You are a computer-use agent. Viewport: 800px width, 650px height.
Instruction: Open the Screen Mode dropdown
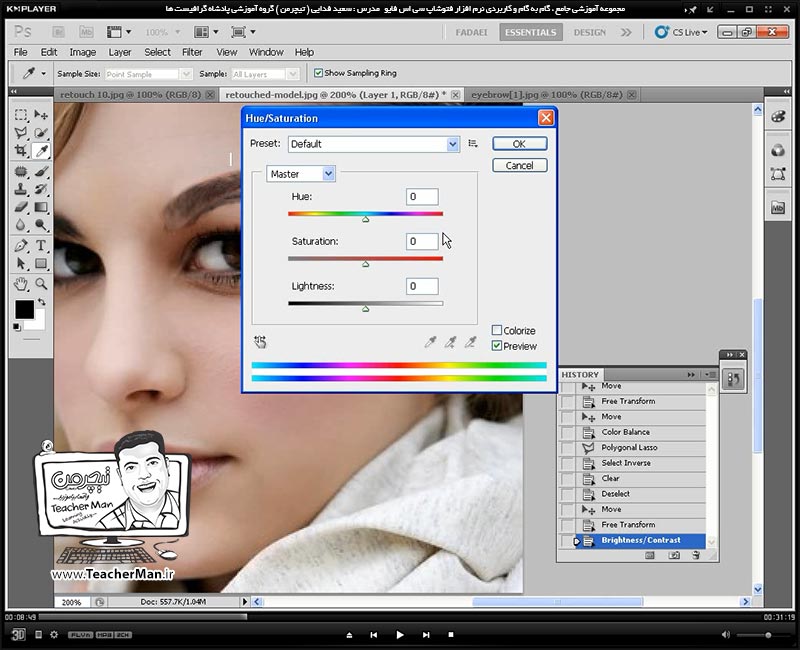coord(243,32)
